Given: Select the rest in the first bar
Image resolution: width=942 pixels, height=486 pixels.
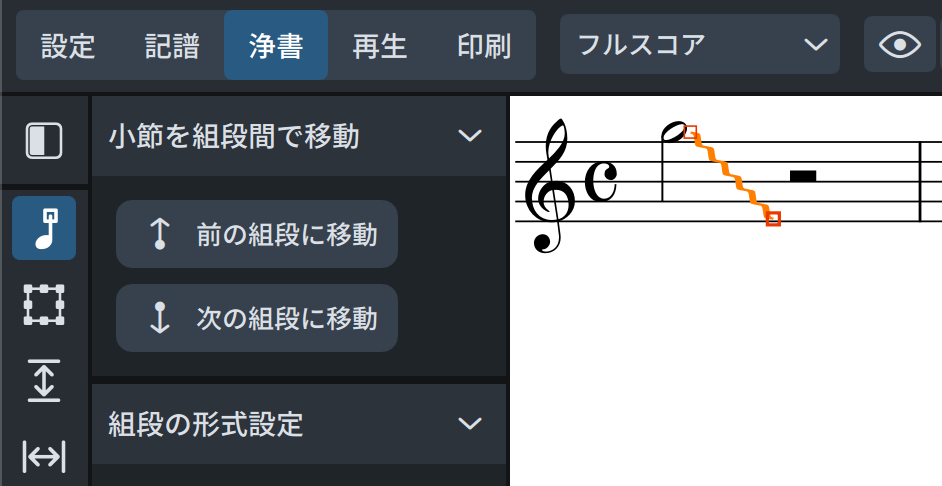Looking at the screenshot, I should tap(803, 177).
